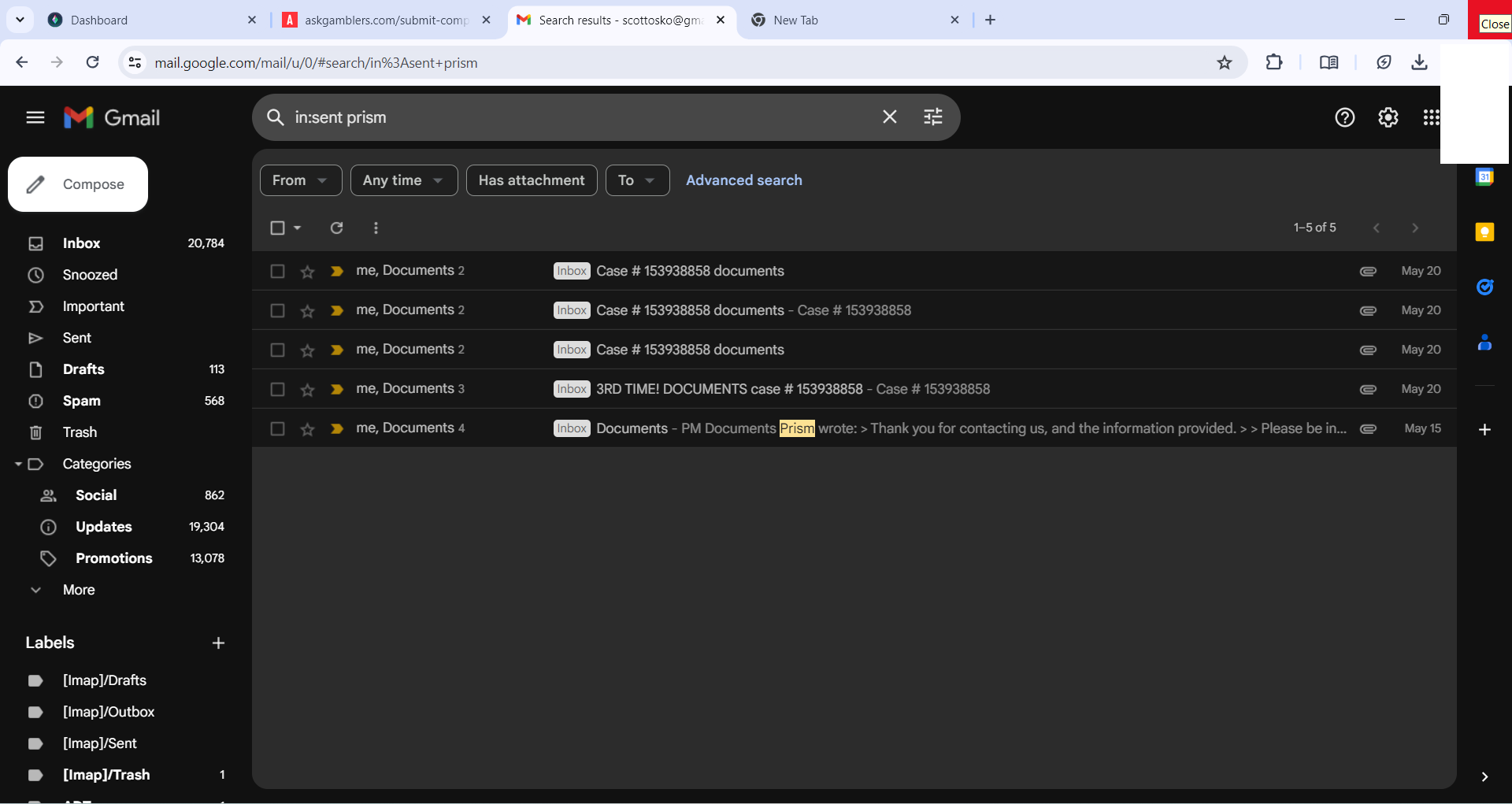The height and width of the screenshot is (804, 1512).
Task: Open Chrome tab search dropdown
Action: click(20, 20)
